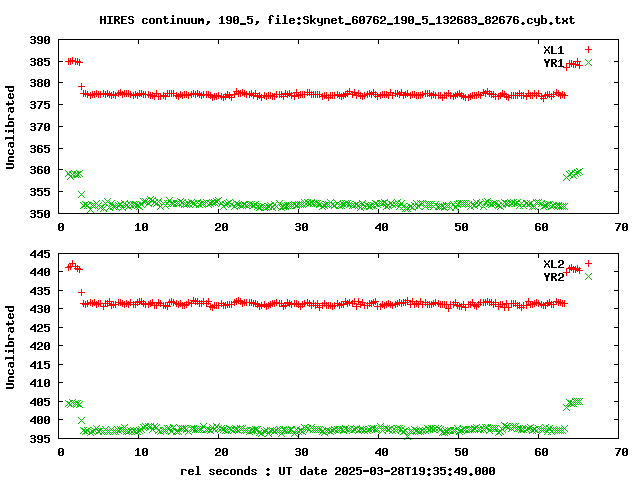
Task: Click the XL1 legend label
Action: (553, 50)
